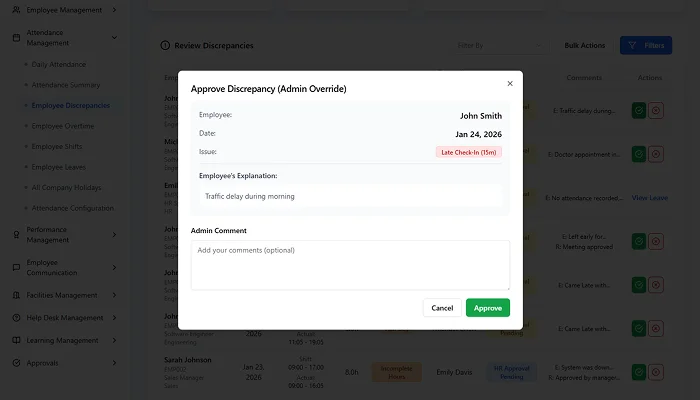Click the Learning Management book icon
Screen dimensions: 700x400
[17, 341]
